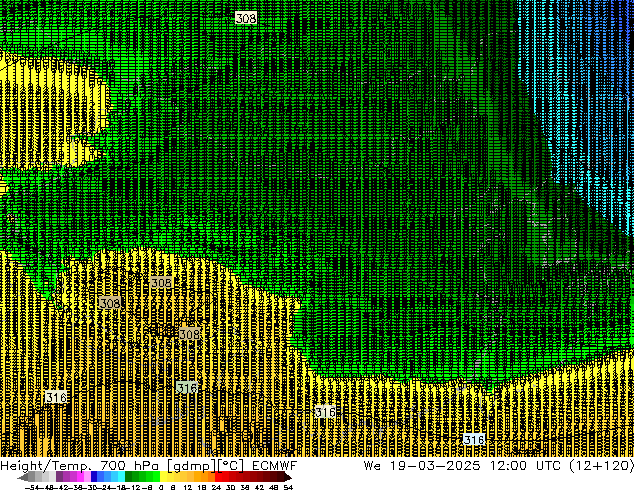The width and height of the screenshot is (634, 490).
Task: Select the leftmost 308 label in yellow area
Action: (x=109, y=303)
